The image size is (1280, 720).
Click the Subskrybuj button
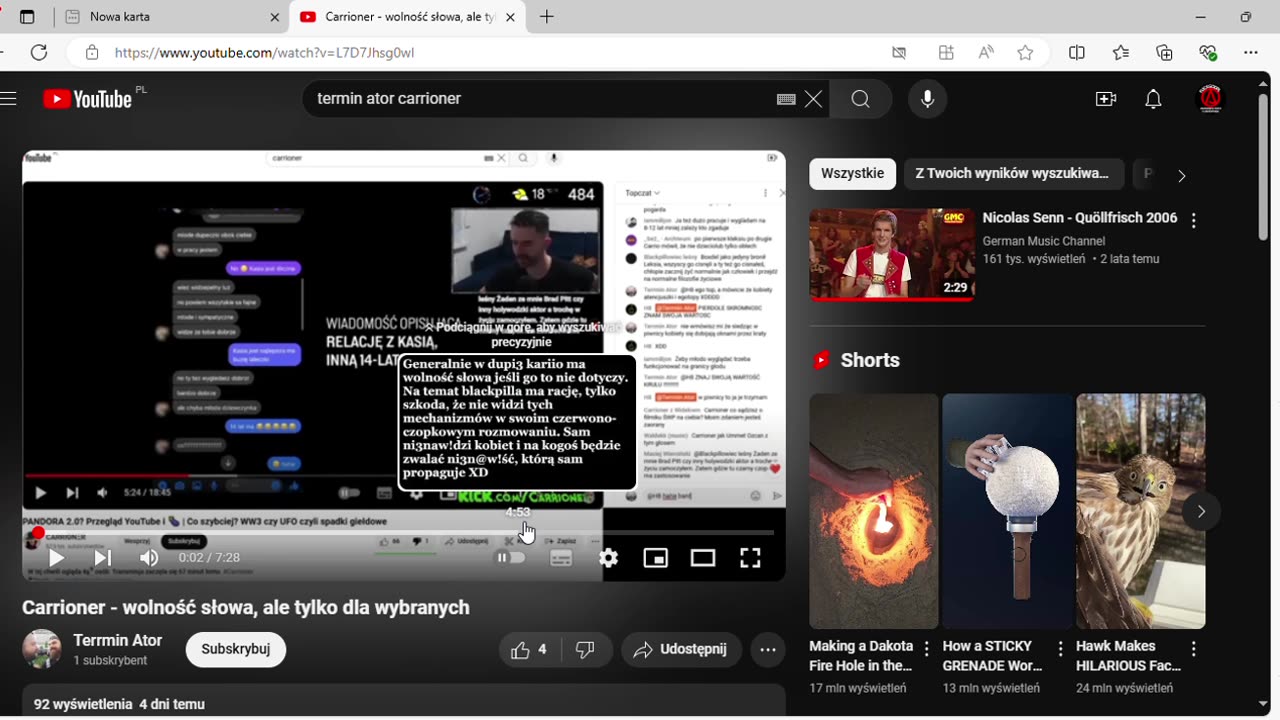point(236,649)
